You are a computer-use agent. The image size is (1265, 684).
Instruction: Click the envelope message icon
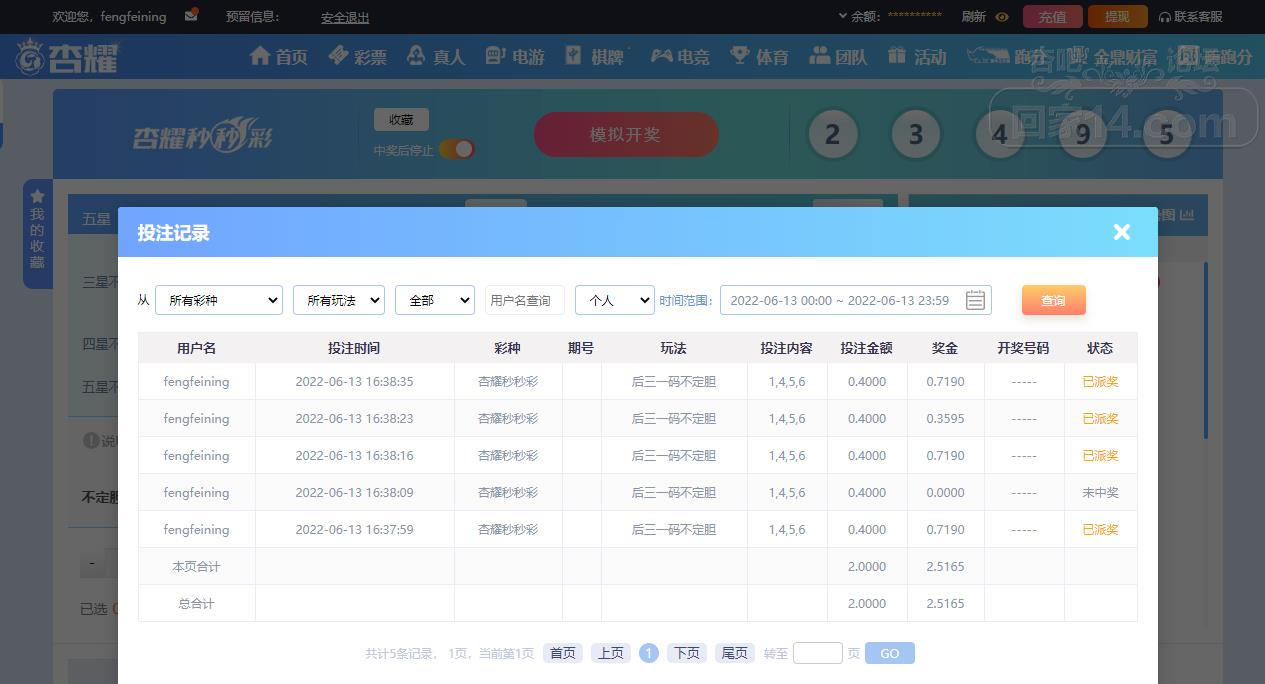tap(191, 16)
